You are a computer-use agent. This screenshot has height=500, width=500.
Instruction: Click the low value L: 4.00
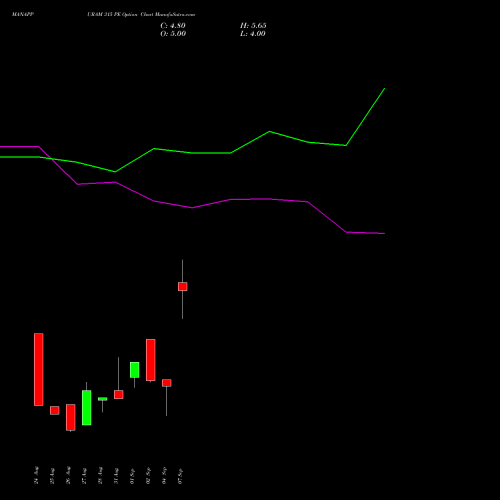tap(253, 34)
